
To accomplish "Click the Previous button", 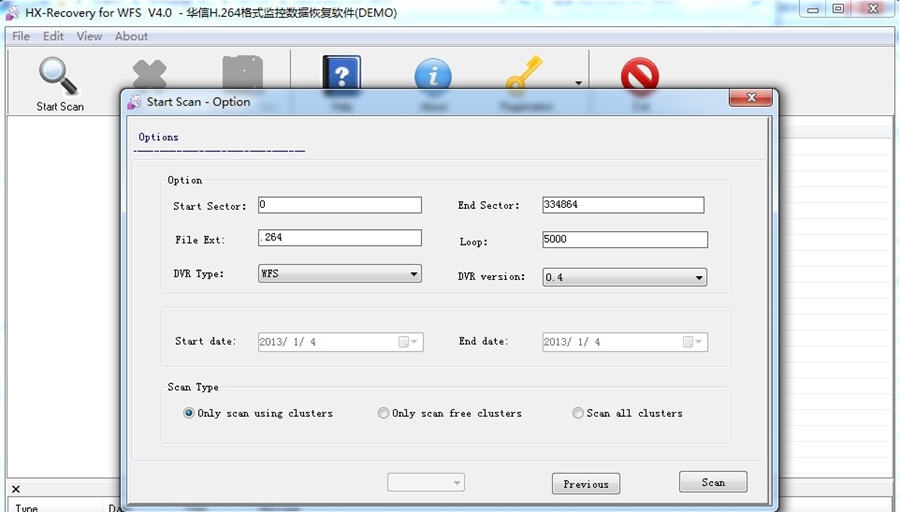I will pos(586,484).
